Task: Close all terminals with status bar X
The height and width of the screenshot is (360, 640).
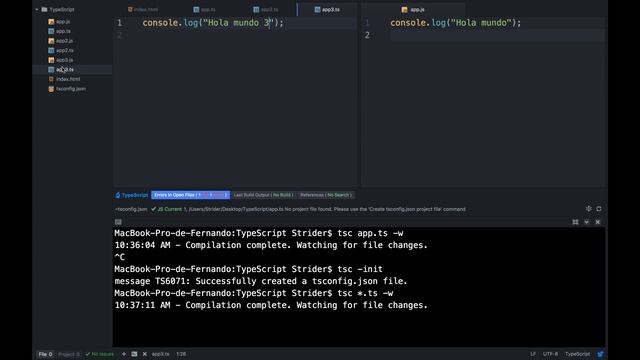Action: coord(144,354)
